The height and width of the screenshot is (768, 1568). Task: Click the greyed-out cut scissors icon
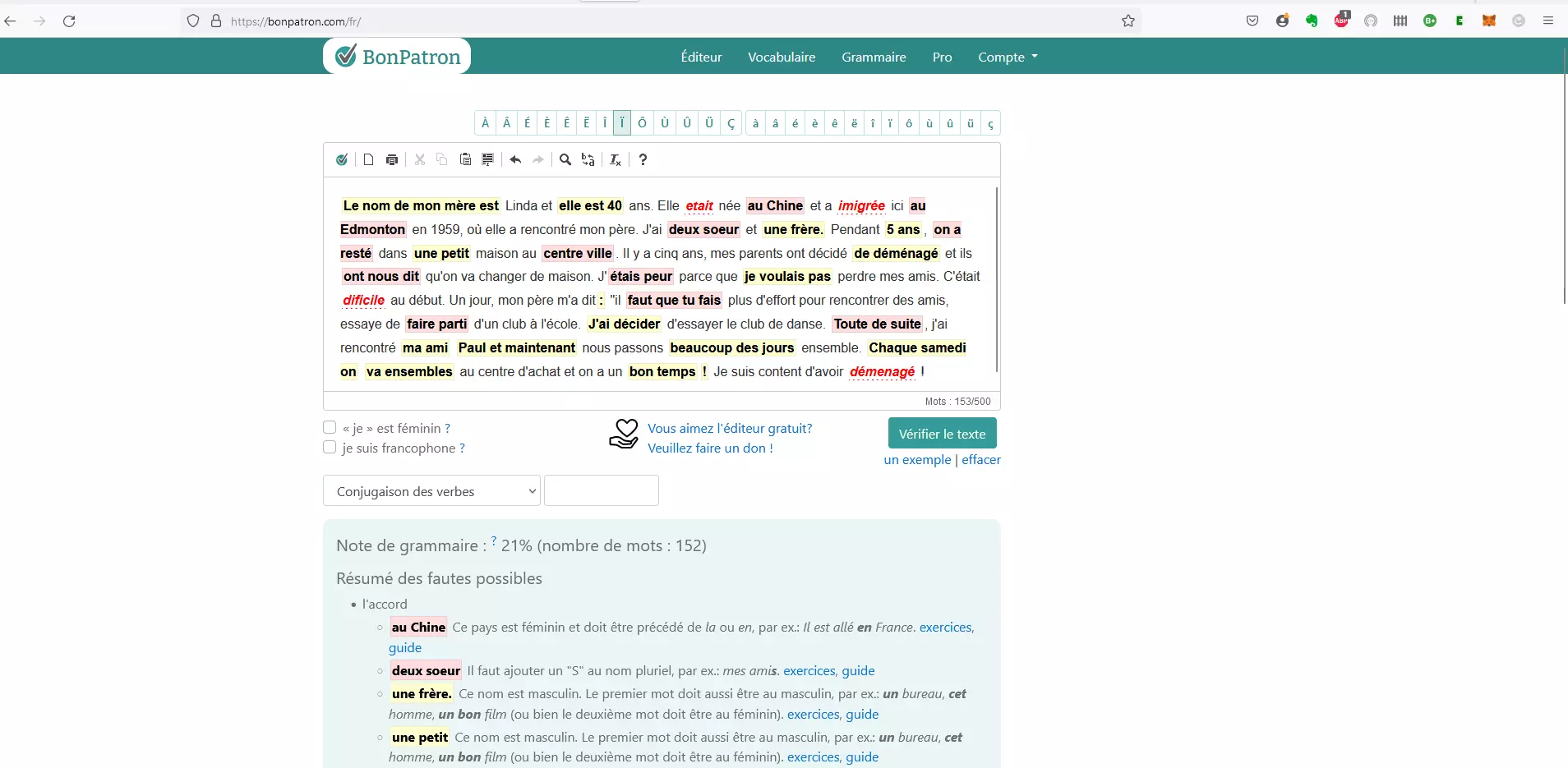coord(420,159)
